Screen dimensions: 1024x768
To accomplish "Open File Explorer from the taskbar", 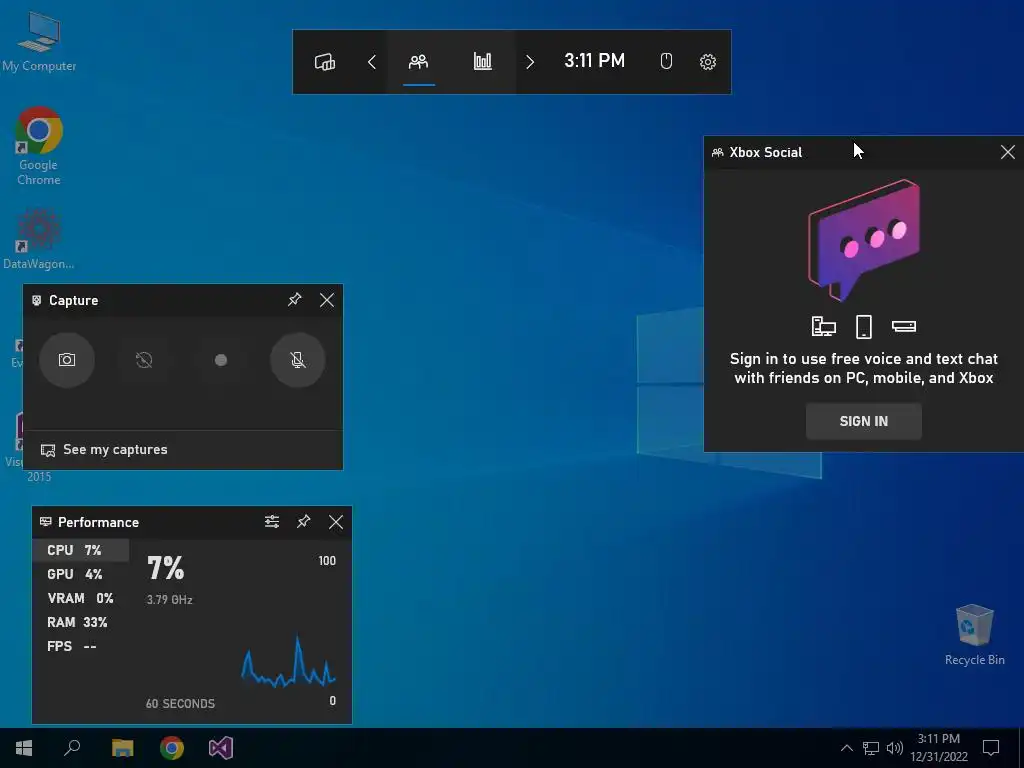I will click(x=122, y=748).
